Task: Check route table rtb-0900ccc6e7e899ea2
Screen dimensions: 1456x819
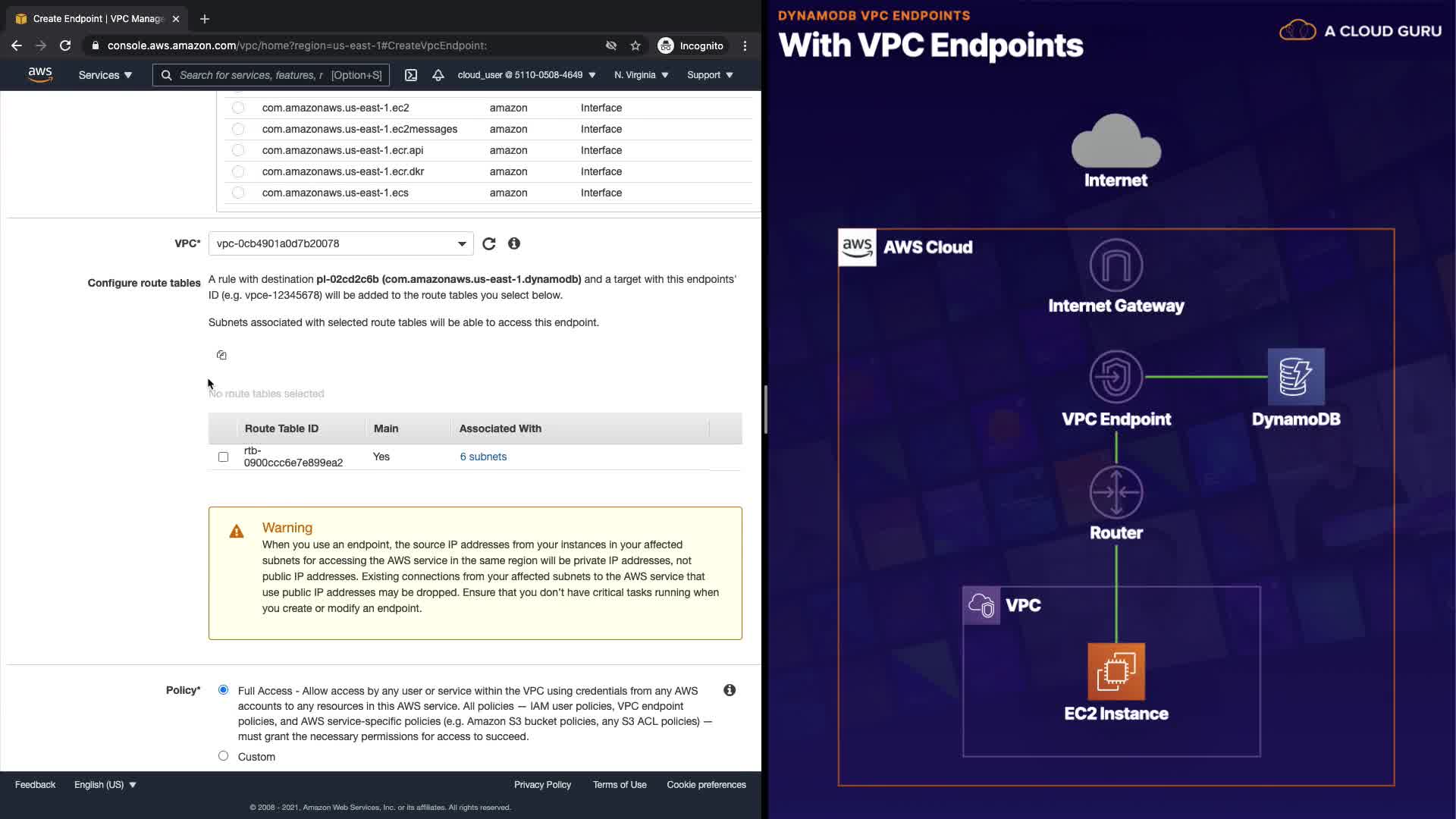Action: click(223, 457)
